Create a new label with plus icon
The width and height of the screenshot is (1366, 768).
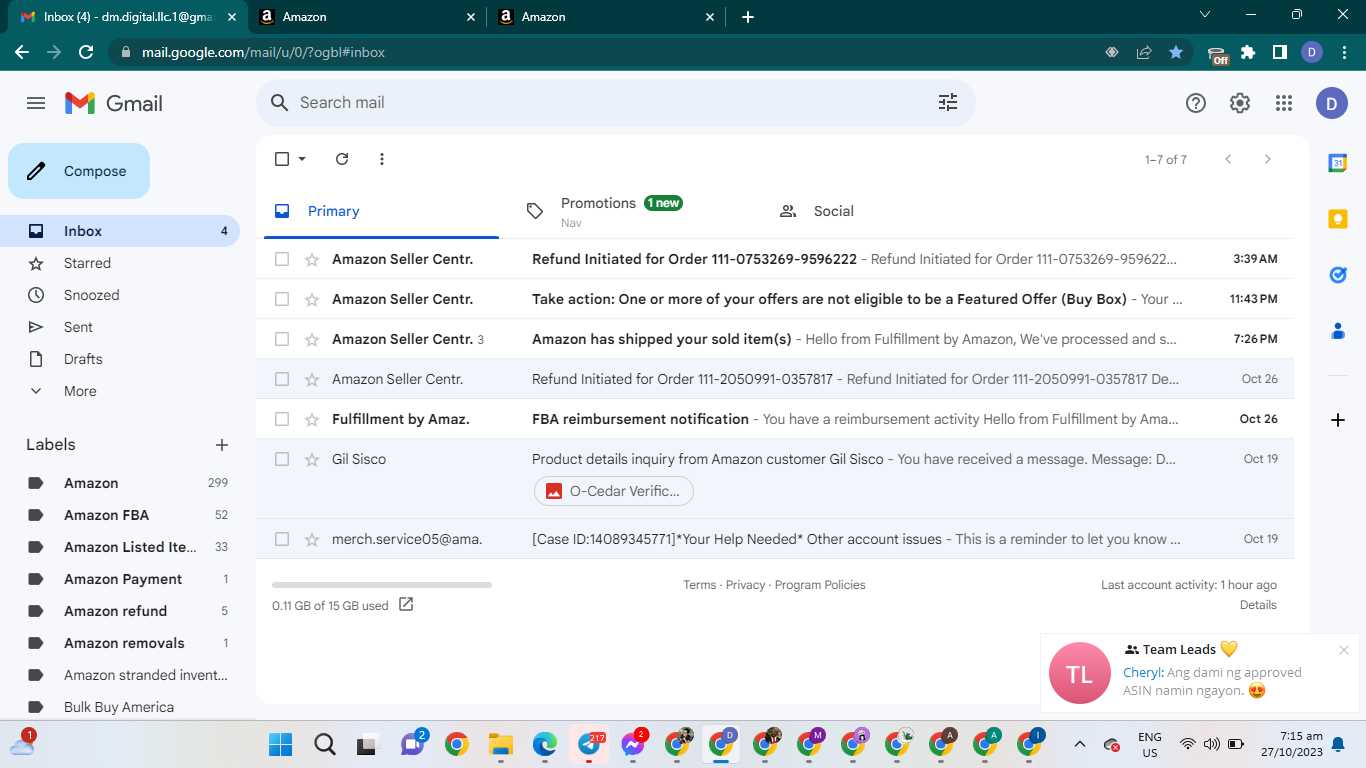(x=222, y=445)
